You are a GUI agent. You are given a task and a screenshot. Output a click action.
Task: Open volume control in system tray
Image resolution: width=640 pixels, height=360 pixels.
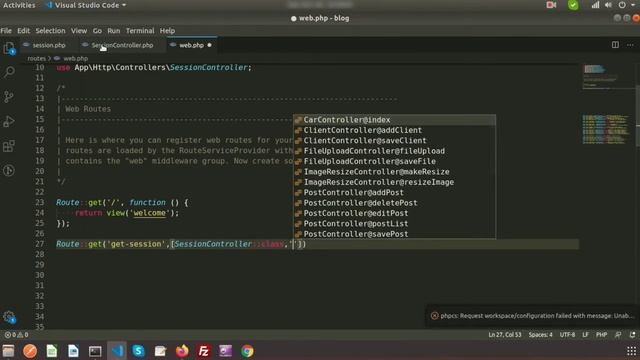(608, 5)
